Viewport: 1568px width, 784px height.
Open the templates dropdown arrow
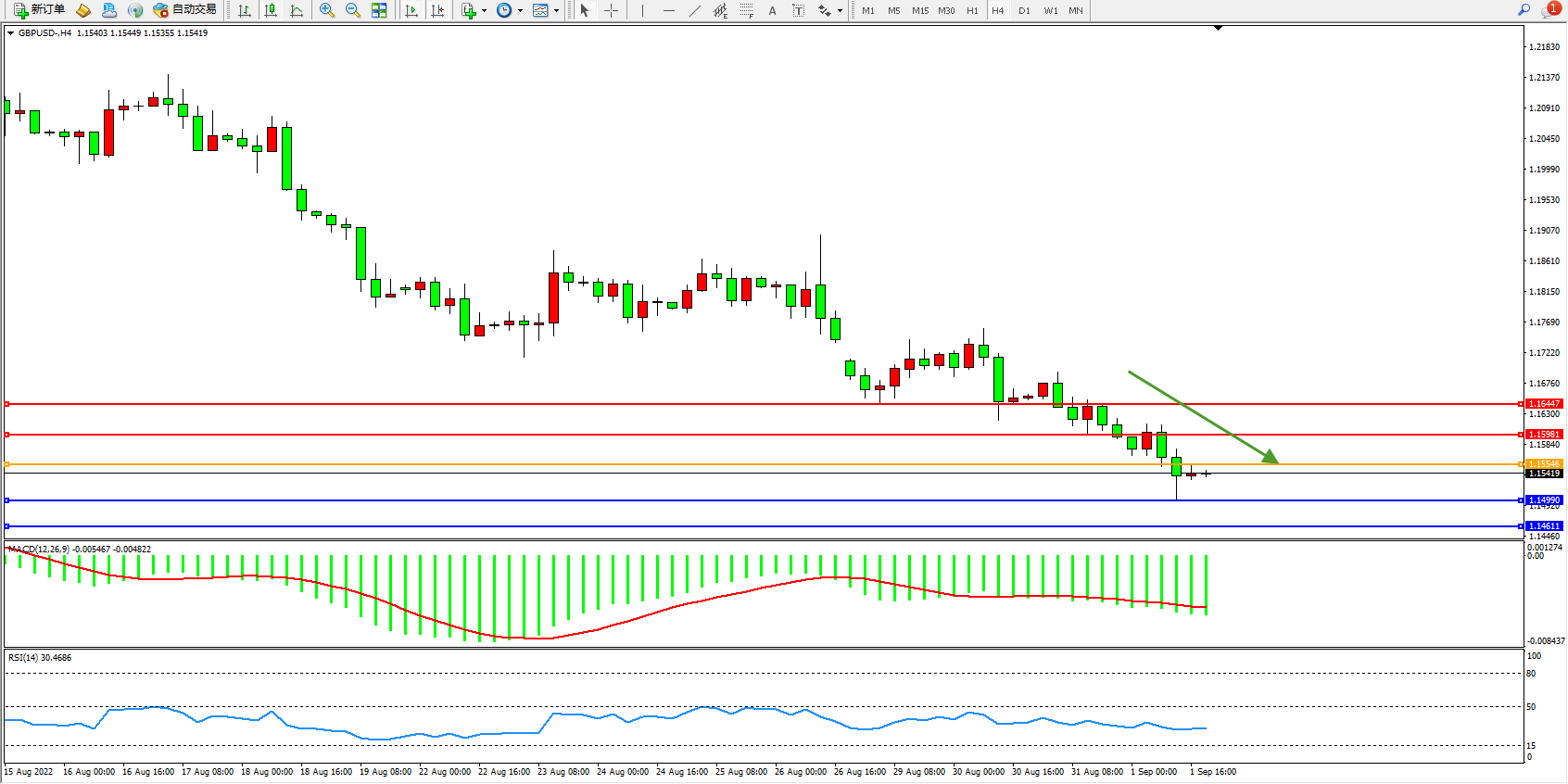pos(556,11)
